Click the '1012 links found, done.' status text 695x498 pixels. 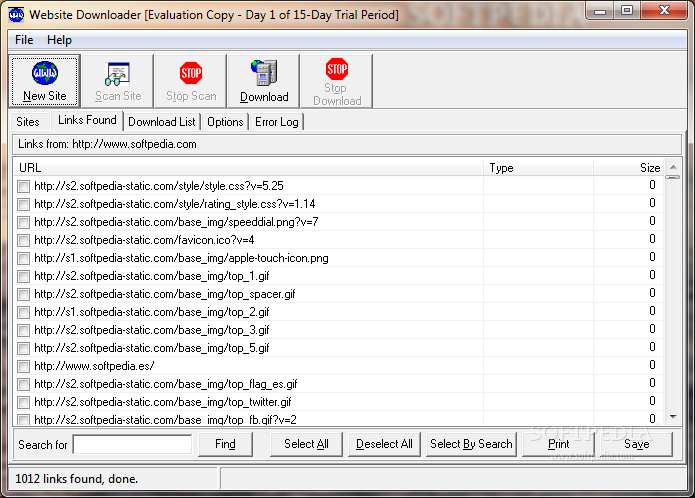pyautogui.click(x=77, y=479)
